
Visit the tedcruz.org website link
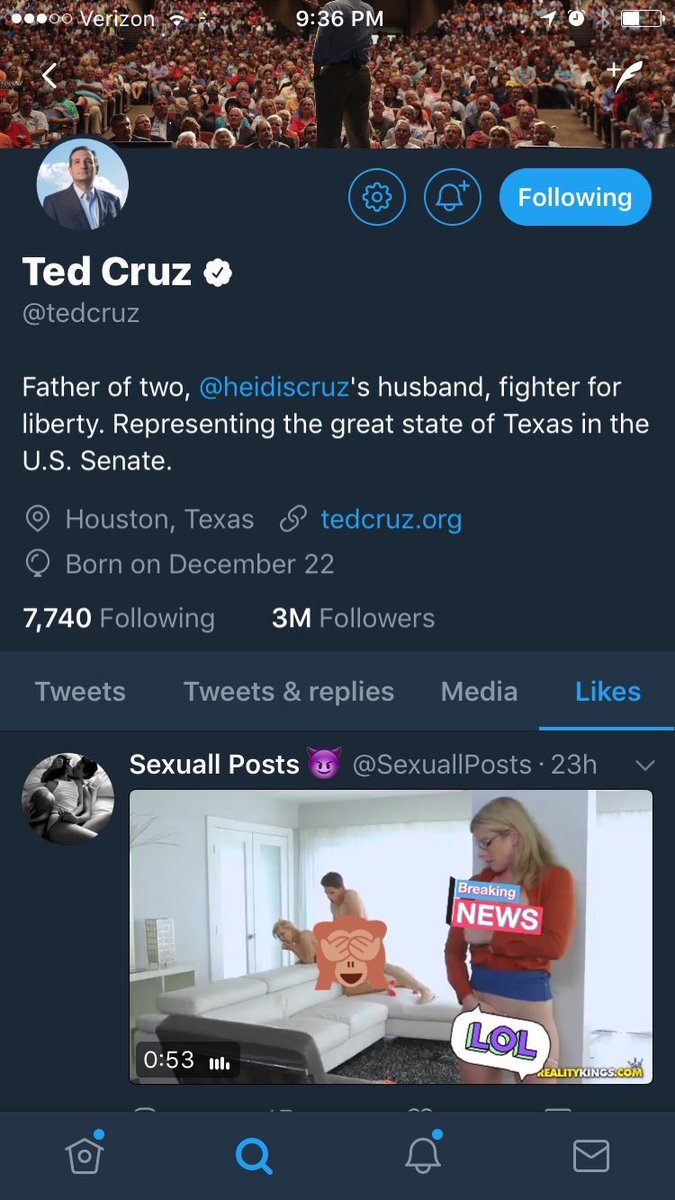click(x=391, y=520)
